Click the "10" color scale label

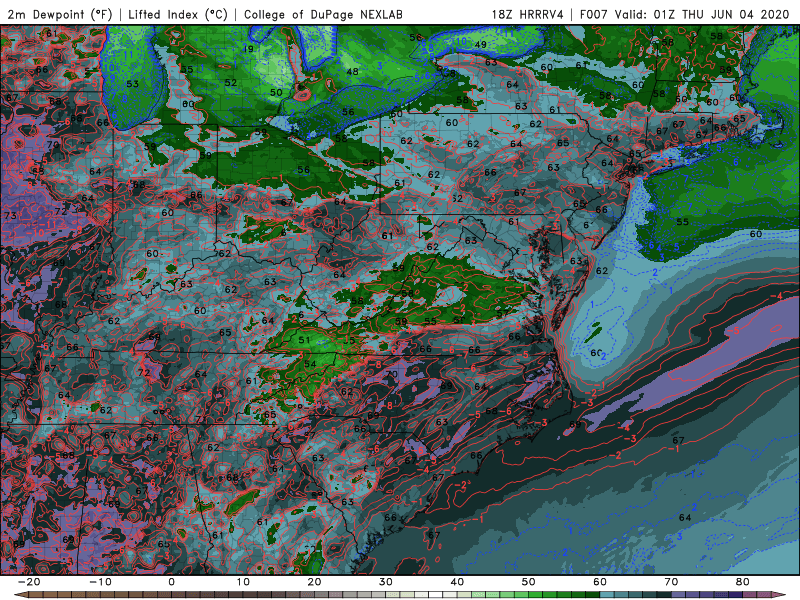tap(243, 582)
